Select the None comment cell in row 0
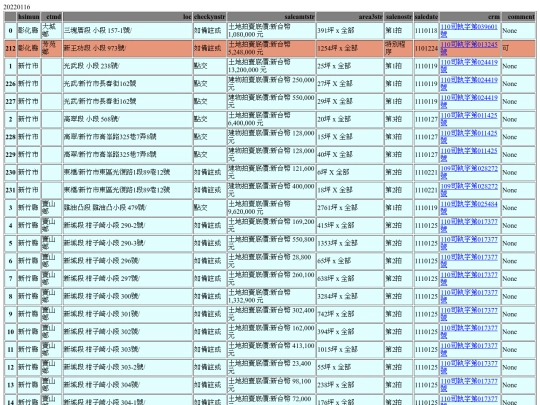 point(519,30)
